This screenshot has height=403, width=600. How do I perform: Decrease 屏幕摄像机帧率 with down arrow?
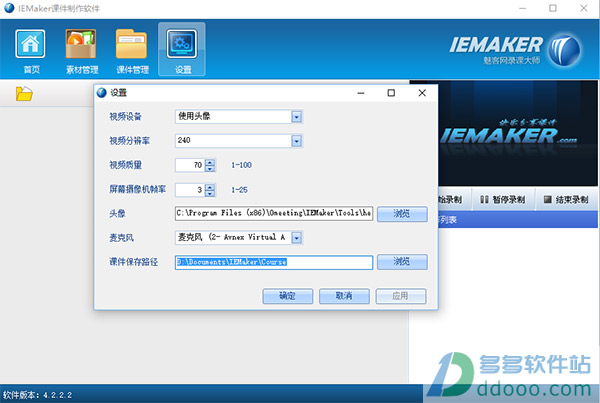(x=210, y=193)
